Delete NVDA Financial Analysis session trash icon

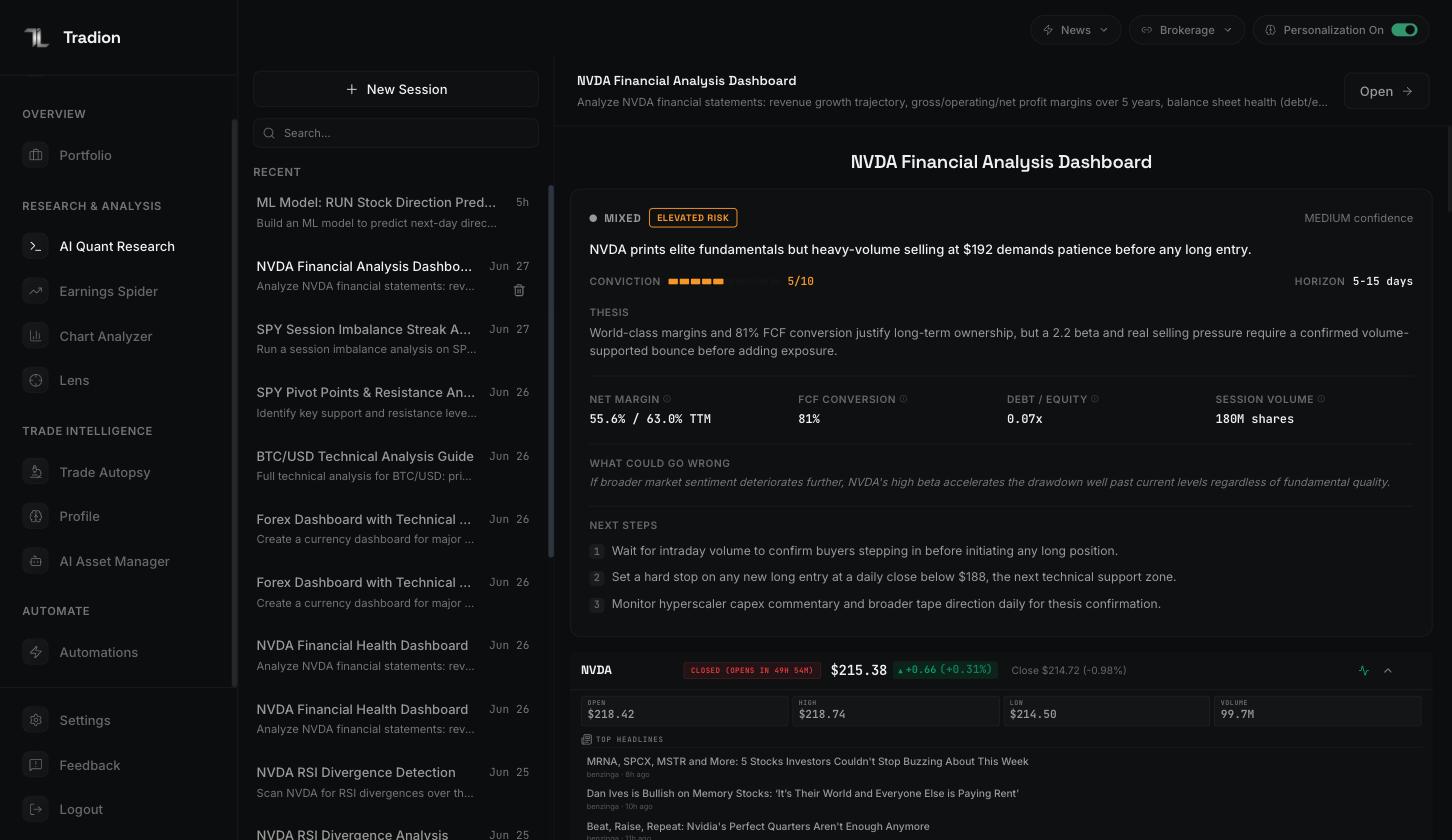click(519, 290)
